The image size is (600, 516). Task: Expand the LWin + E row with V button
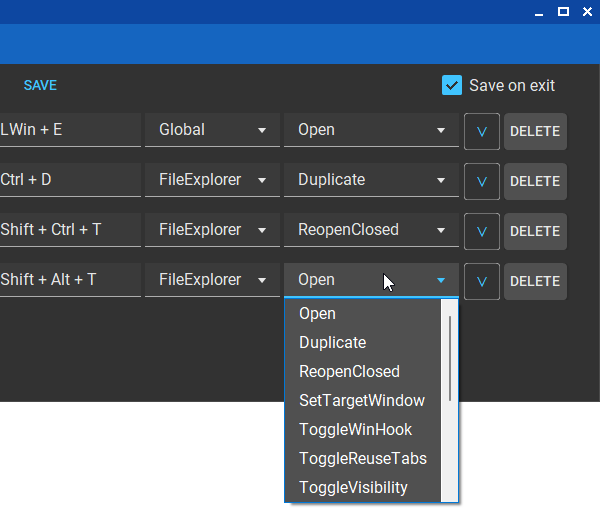(x=482, y=131)
